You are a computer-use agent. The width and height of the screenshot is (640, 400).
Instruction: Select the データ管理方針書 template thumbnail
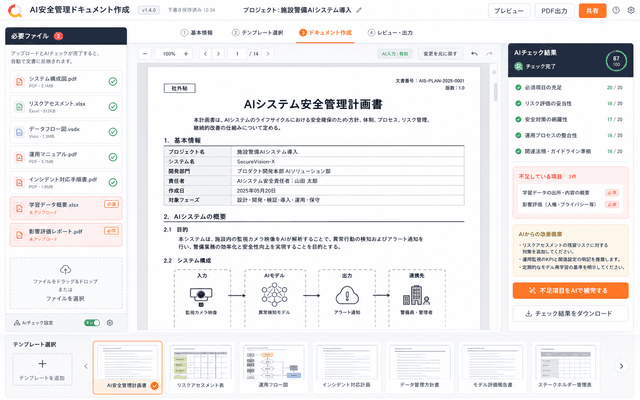[x=420, y=367]
